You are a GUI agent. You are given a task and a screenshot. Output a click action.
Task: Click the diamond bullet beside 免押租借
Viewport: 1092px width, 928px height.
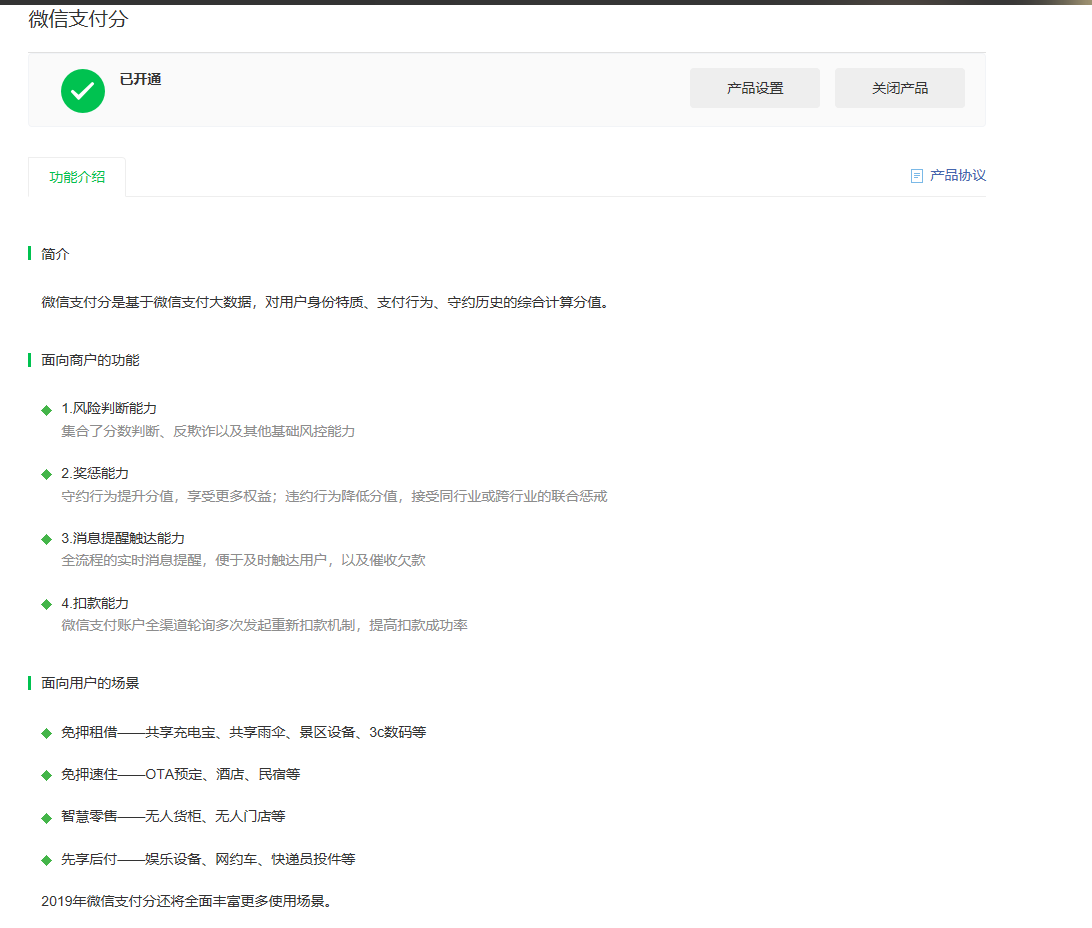point(47,733)
